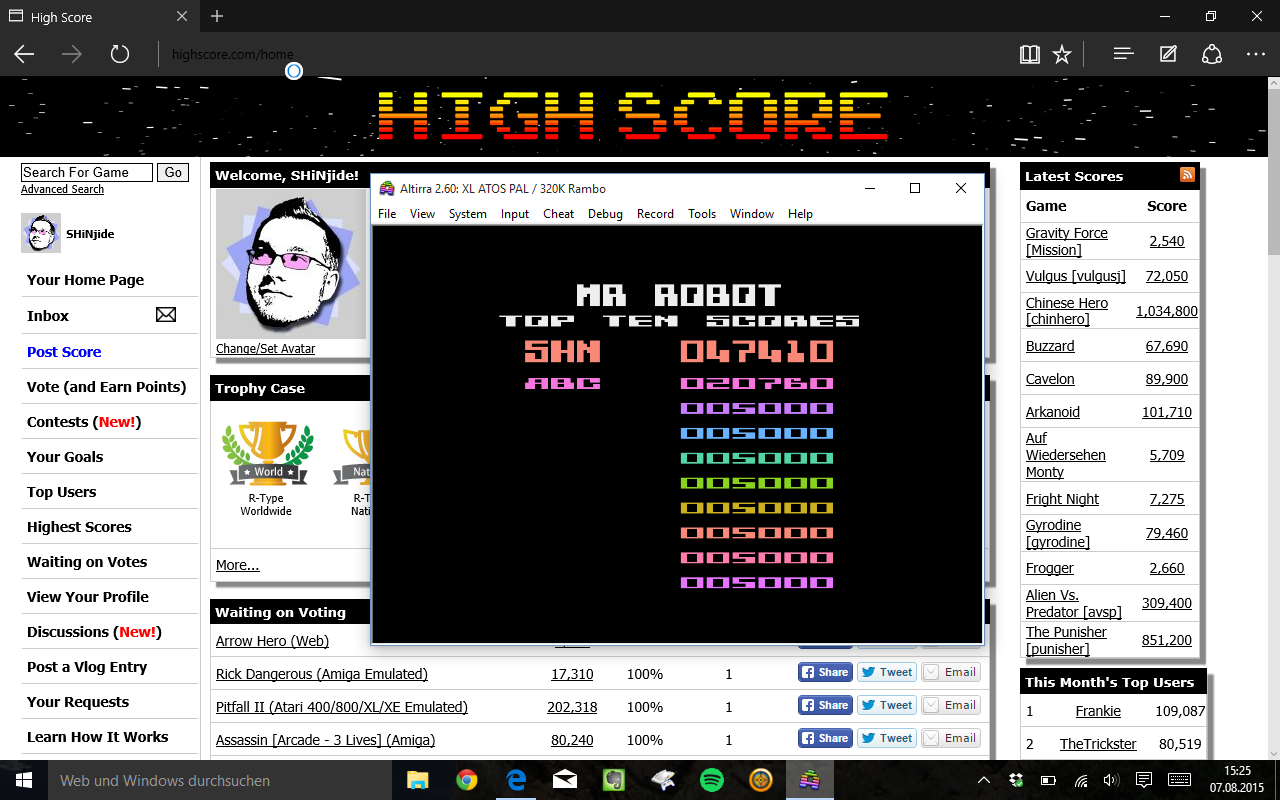Click the Edge Share icon
The width and height of the screenshot is (1280, 800).
tap(1212, 54)
